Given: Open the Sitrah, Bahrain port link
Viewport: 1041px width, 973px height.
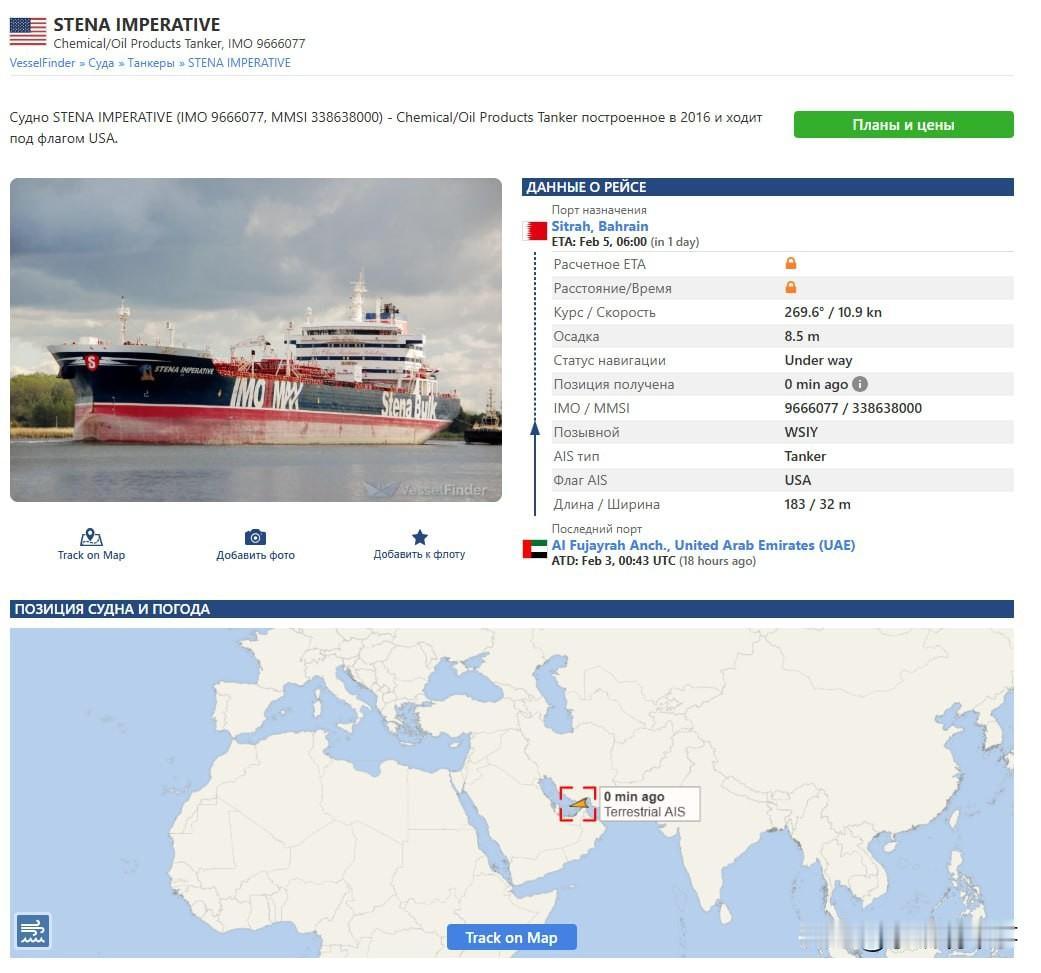Looking at the screenshot, I should pos(600,226).
